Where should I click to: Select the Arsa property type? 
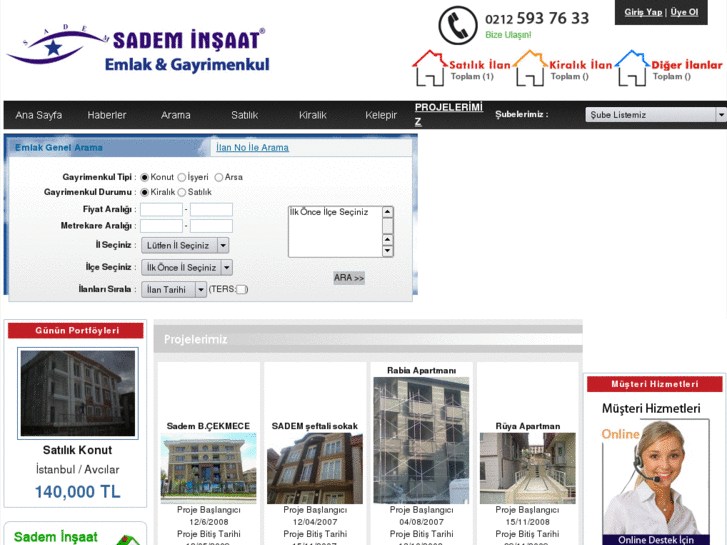pos(219,177)
